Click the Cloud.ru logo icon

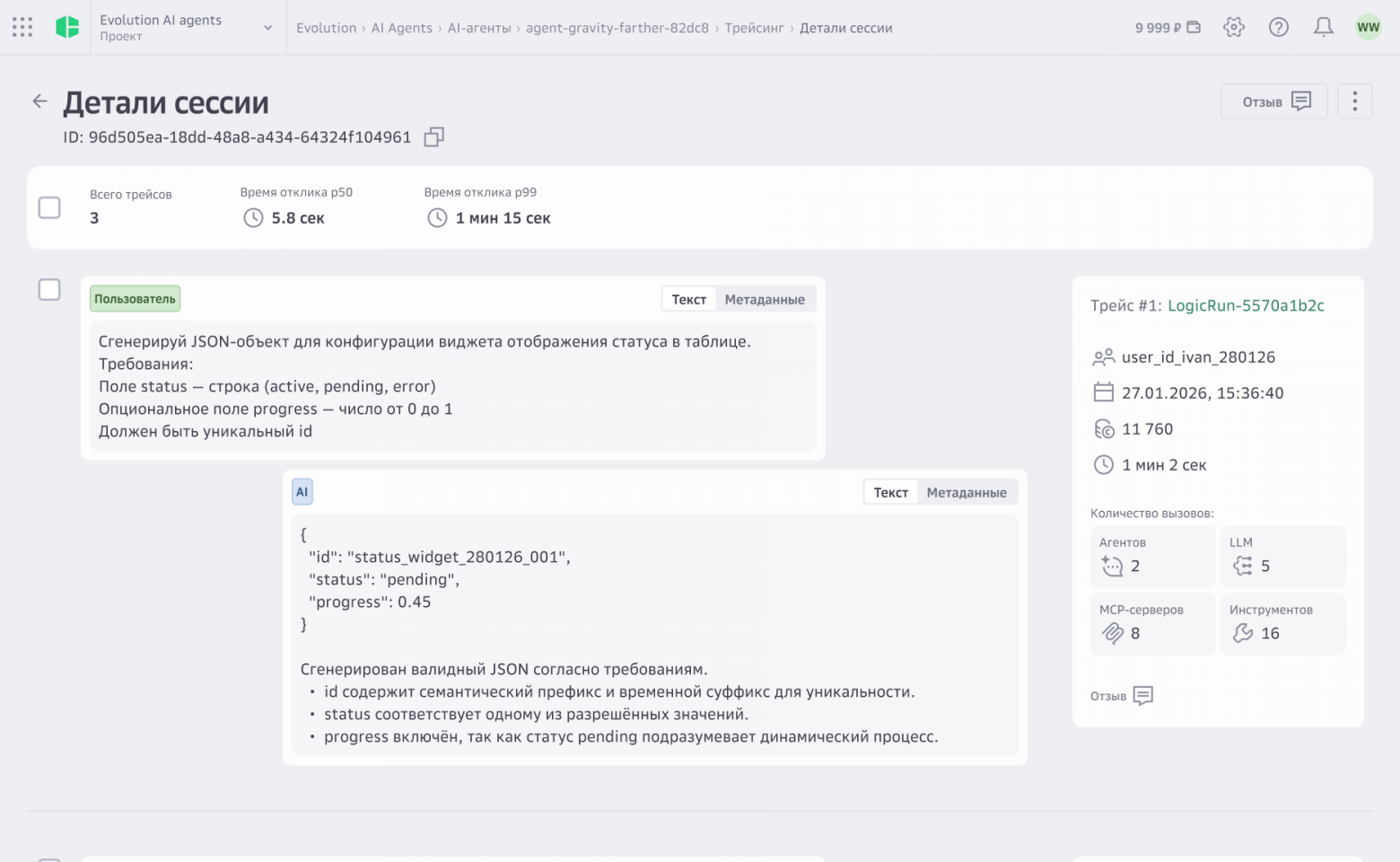point(67,27)
